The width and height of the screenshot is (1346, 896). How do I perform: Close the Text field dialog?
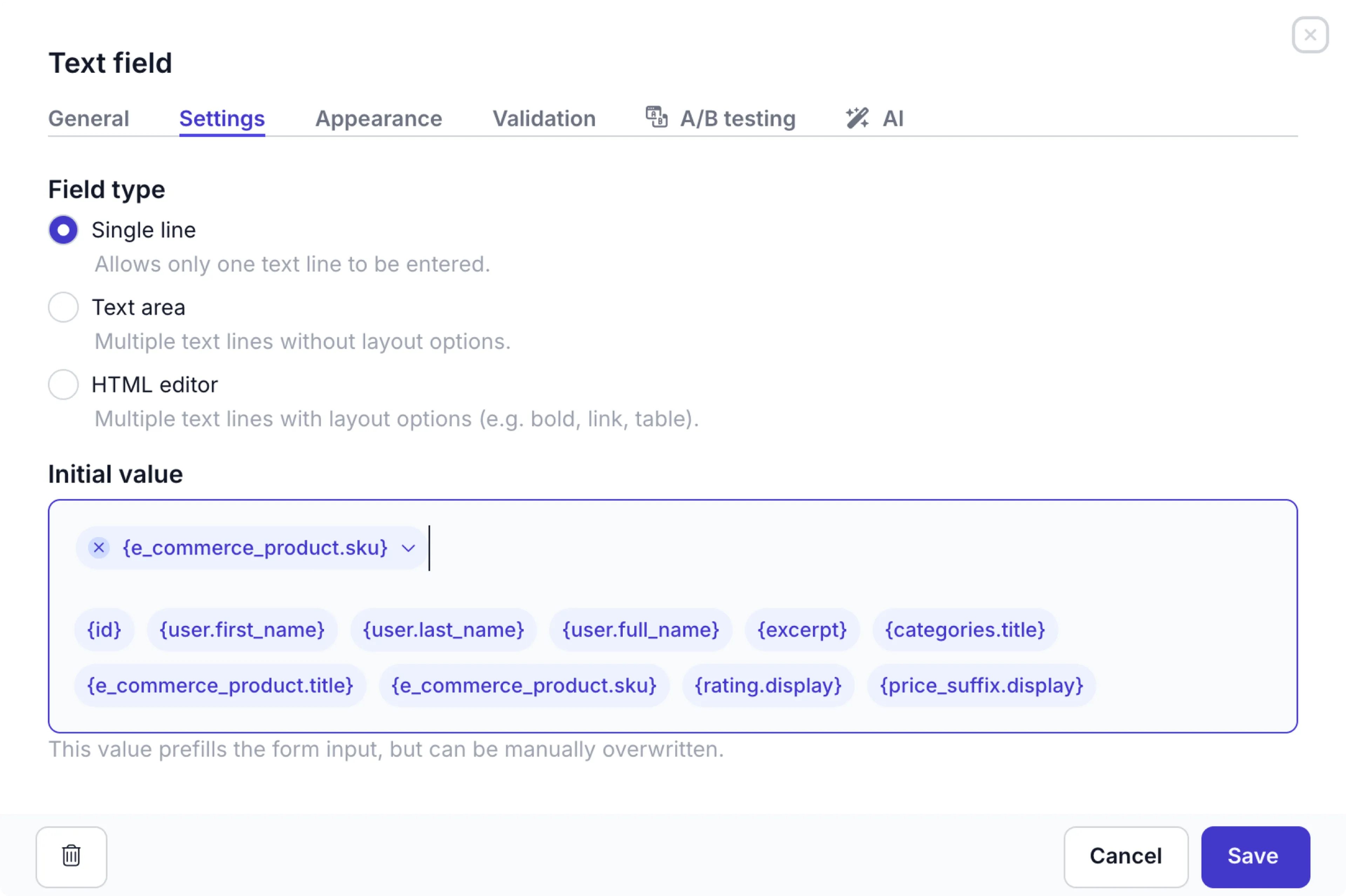coord(1310,35)
